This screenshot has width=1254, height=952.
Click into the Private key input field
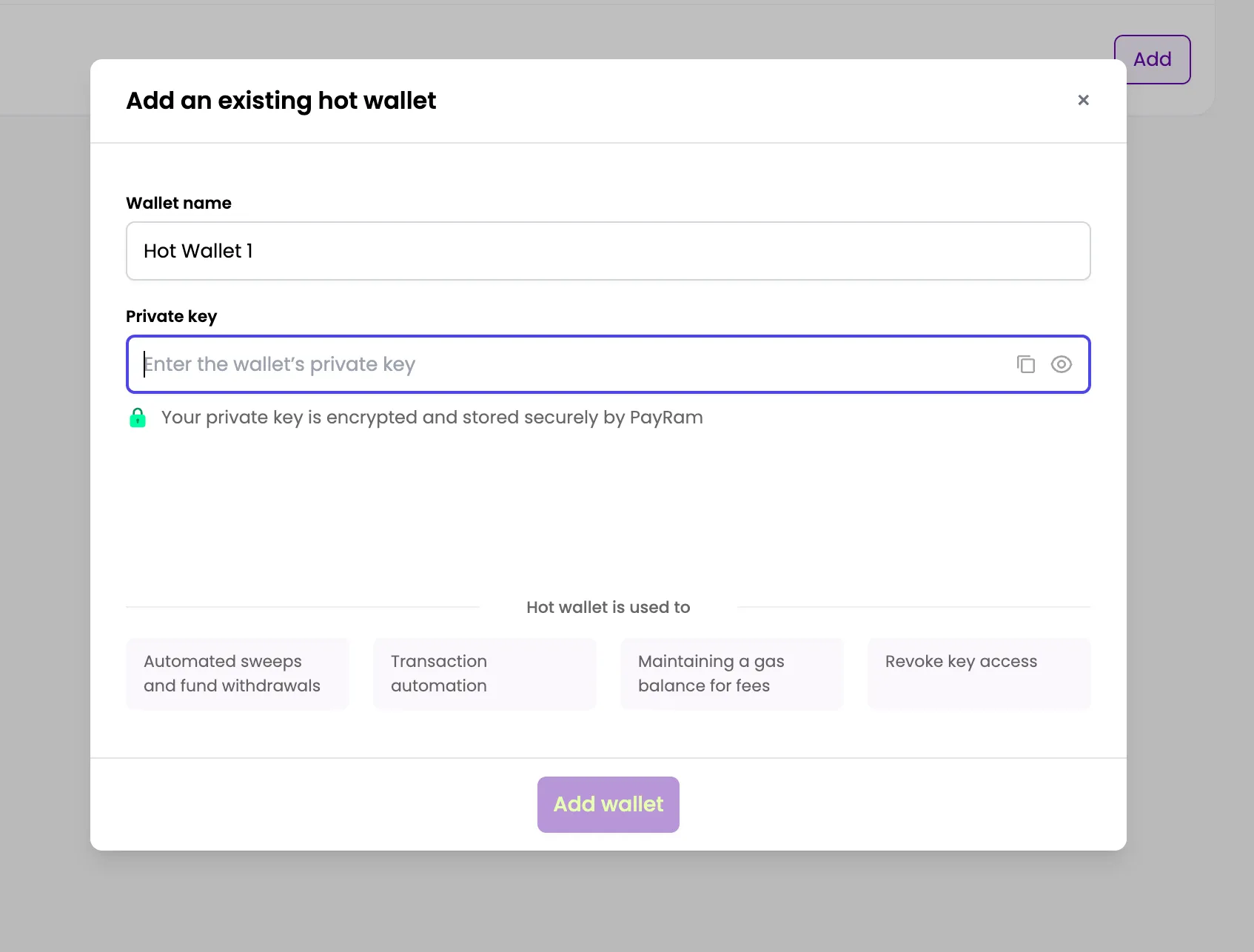(570, 364)
